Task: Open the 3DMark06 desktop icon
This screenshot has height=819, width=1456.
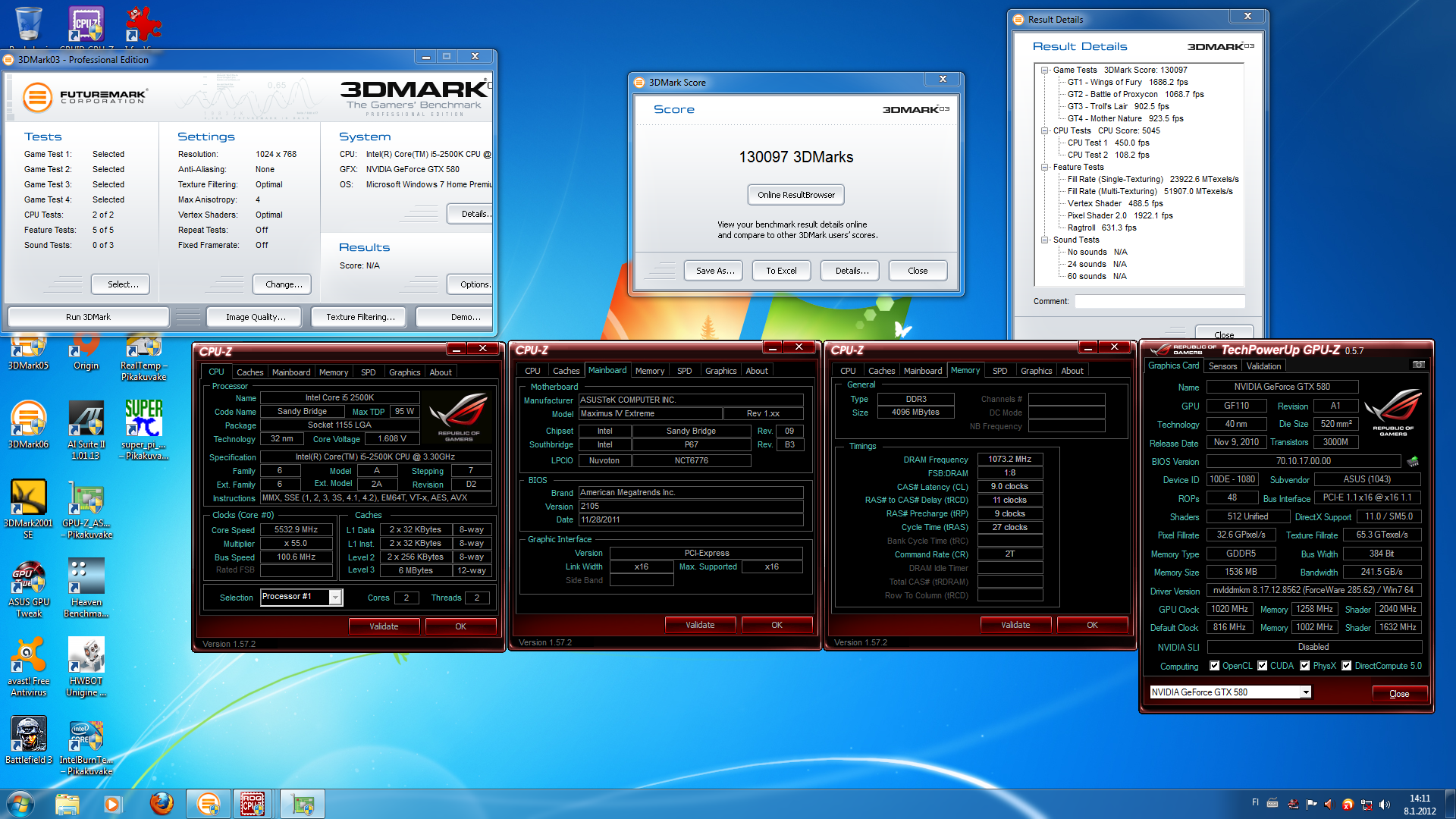Action: click(29, 425)
